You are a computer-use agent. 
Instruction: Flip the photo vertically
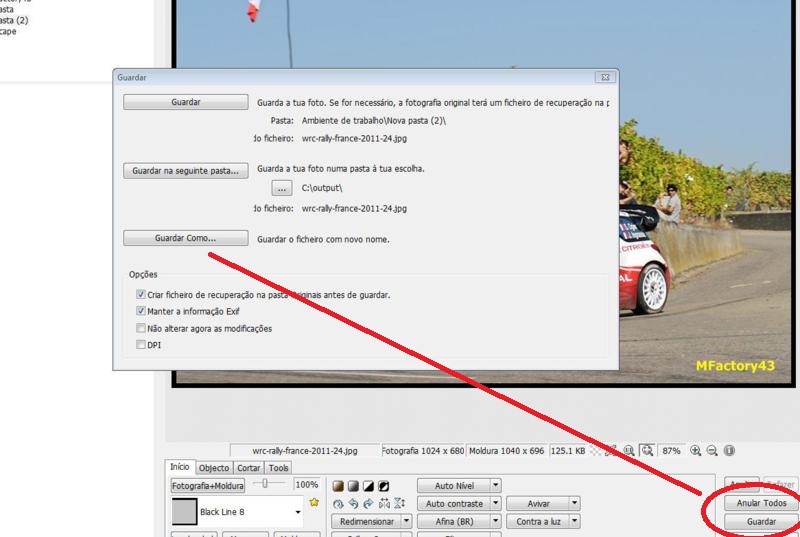[x=399, y=504]
